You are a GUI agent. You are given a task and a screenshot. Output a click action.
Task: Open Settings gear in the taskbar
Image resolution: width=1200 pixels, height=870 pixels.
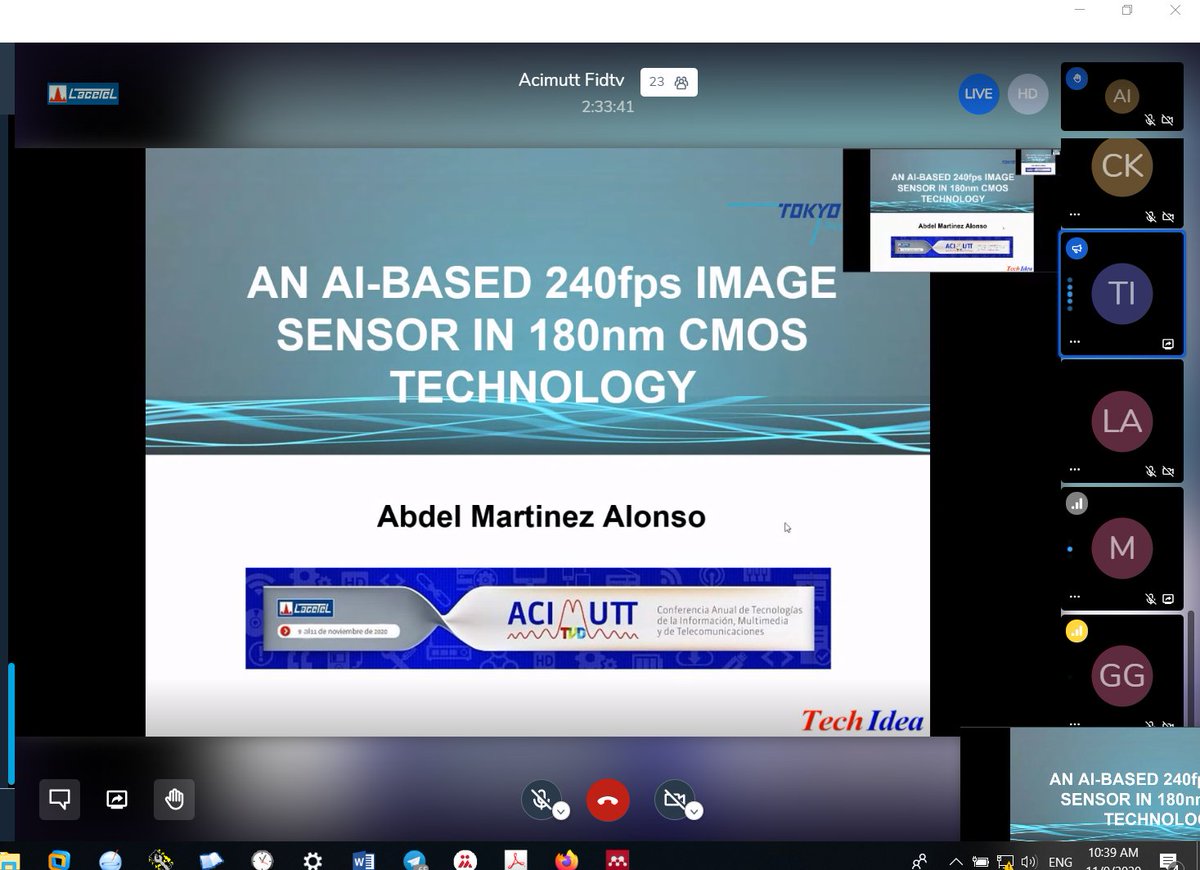(312, 859)
